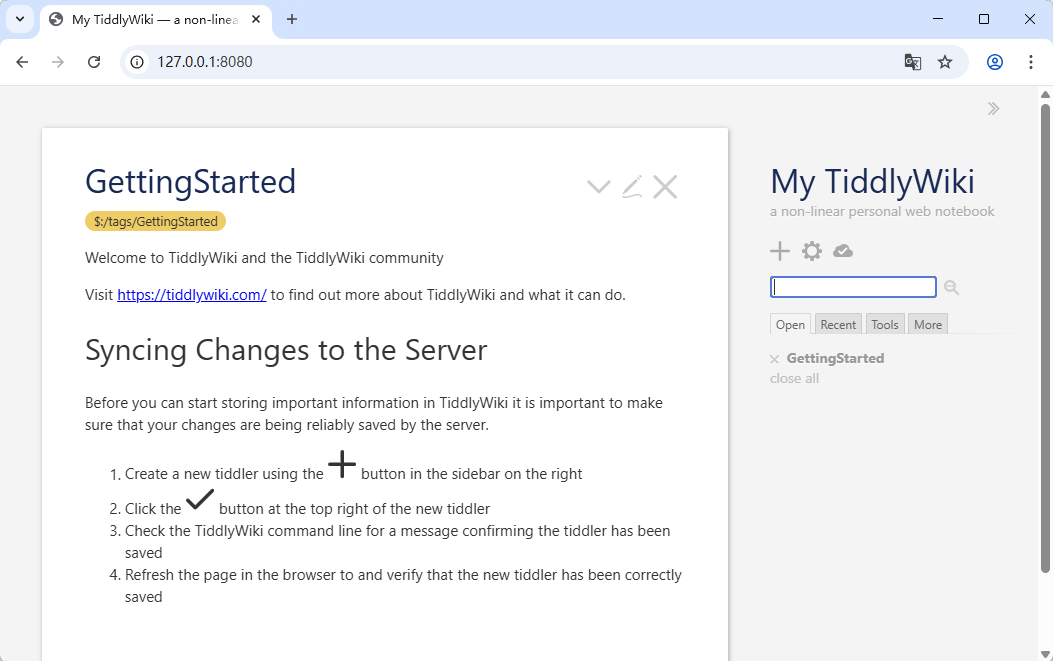Open more actions chevron on GettingStarted
Image resolution: width=1053 pixels, height=661 pixels.
pos(598,187)
